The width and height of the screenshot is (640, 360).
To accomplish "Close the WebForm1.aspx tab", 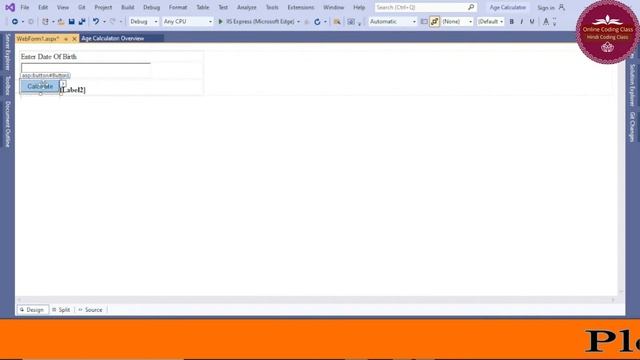I will 74,39.
